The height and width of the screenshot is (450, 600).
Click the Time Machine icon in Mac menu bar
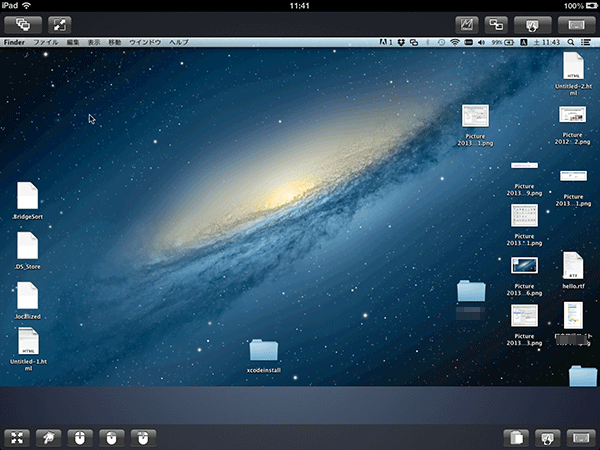coord(441,42)
